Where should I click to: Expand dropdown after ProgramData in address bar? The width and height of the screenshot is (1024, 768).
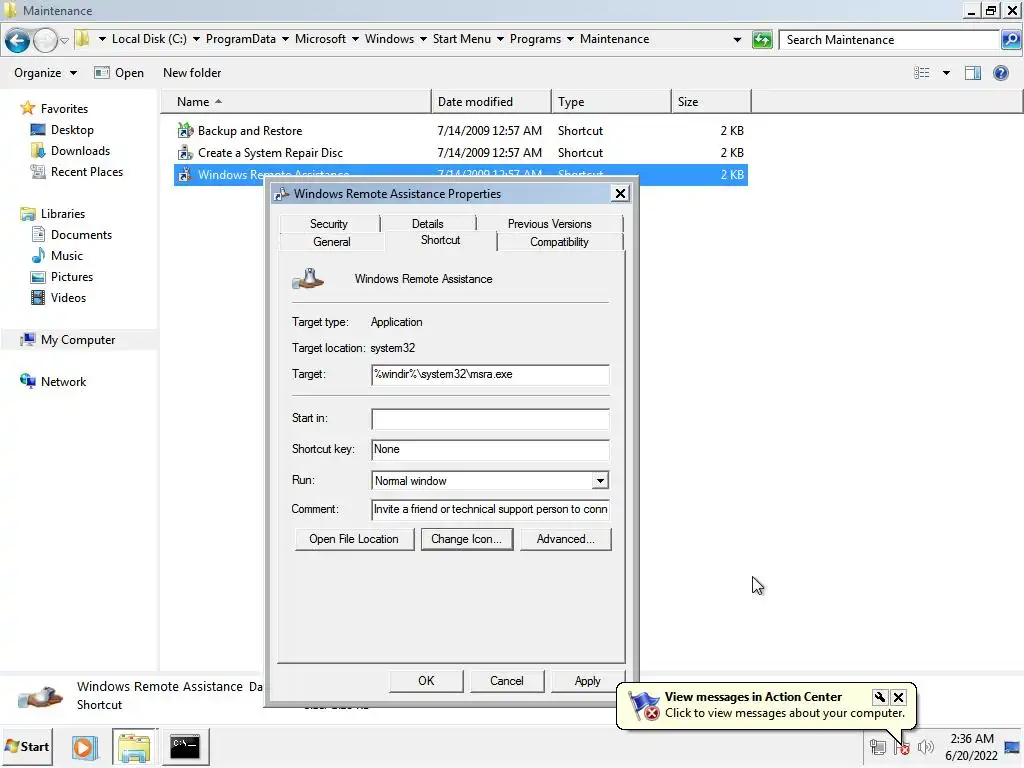click(285, 39)
